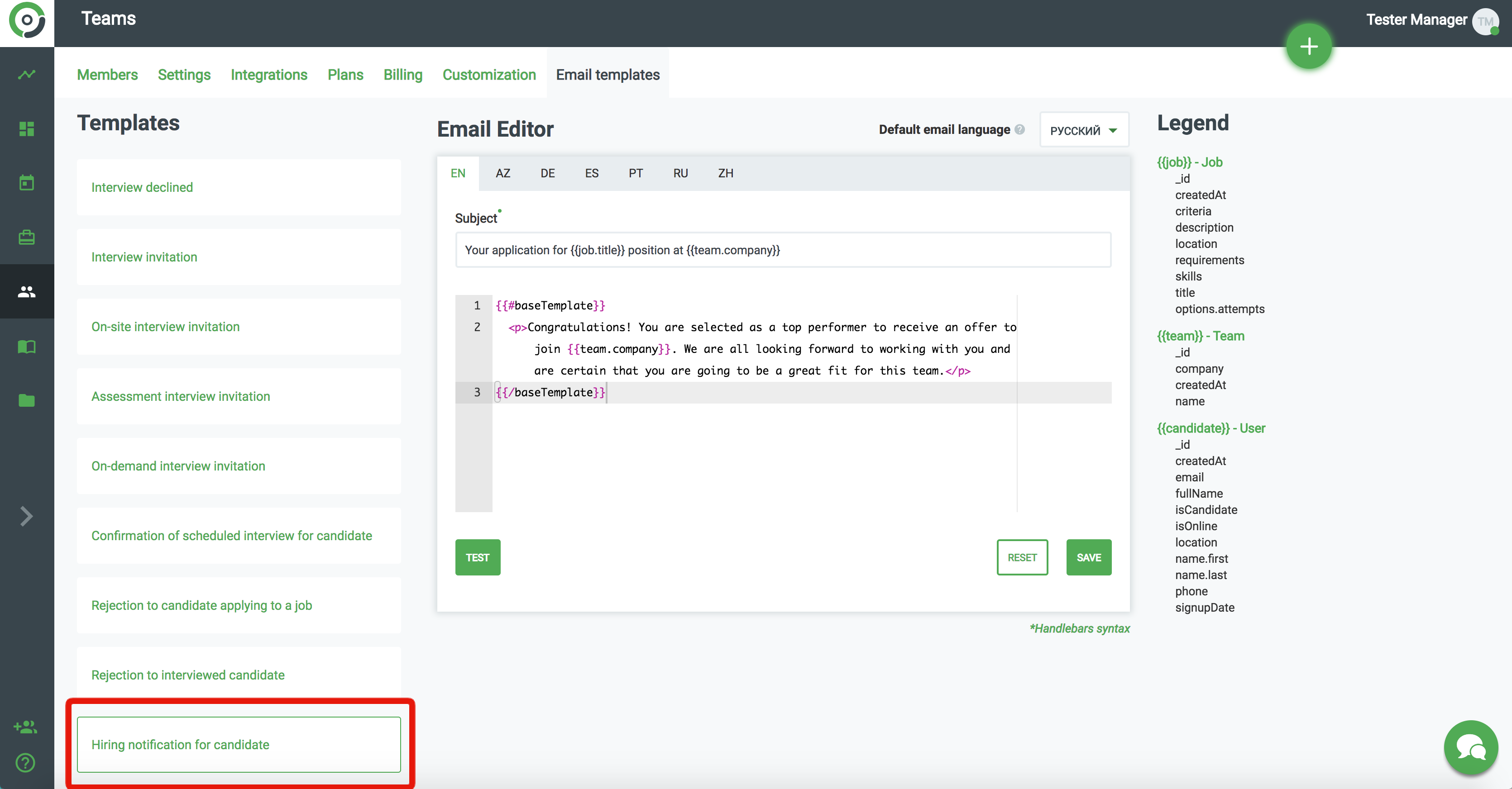Viewport: 1512px width, 789px height.
Task: Click the default email language help icon
Action: pyautogui.click(x=1019, y=130)
